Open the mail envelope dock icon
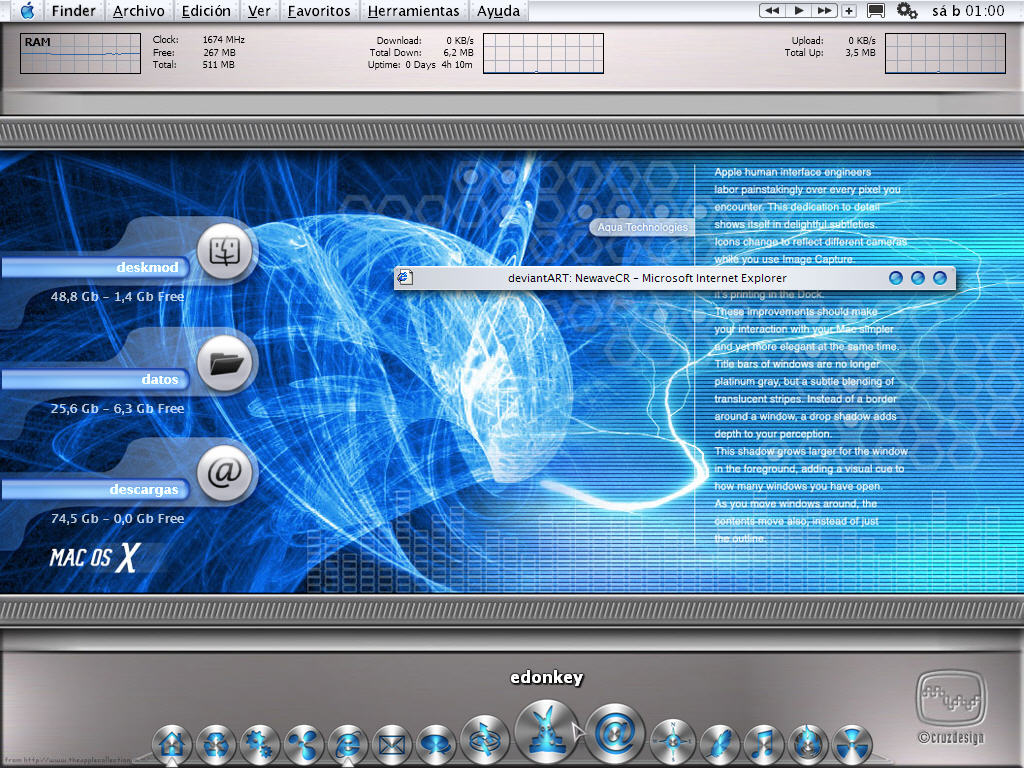The width and height of the screenshot is (1024, 768). [392, 744]
